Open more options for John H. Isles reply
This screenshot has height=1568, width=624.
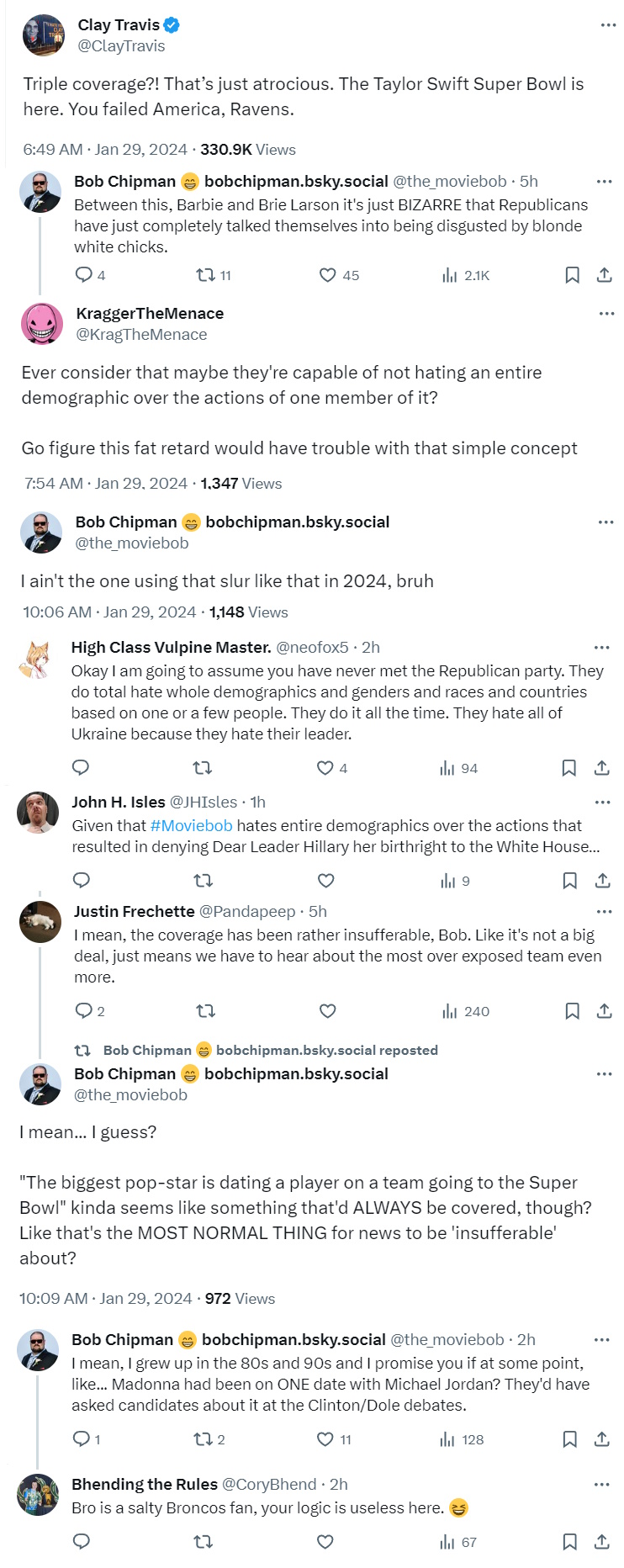pyautogui.click(x=603, y=803)
